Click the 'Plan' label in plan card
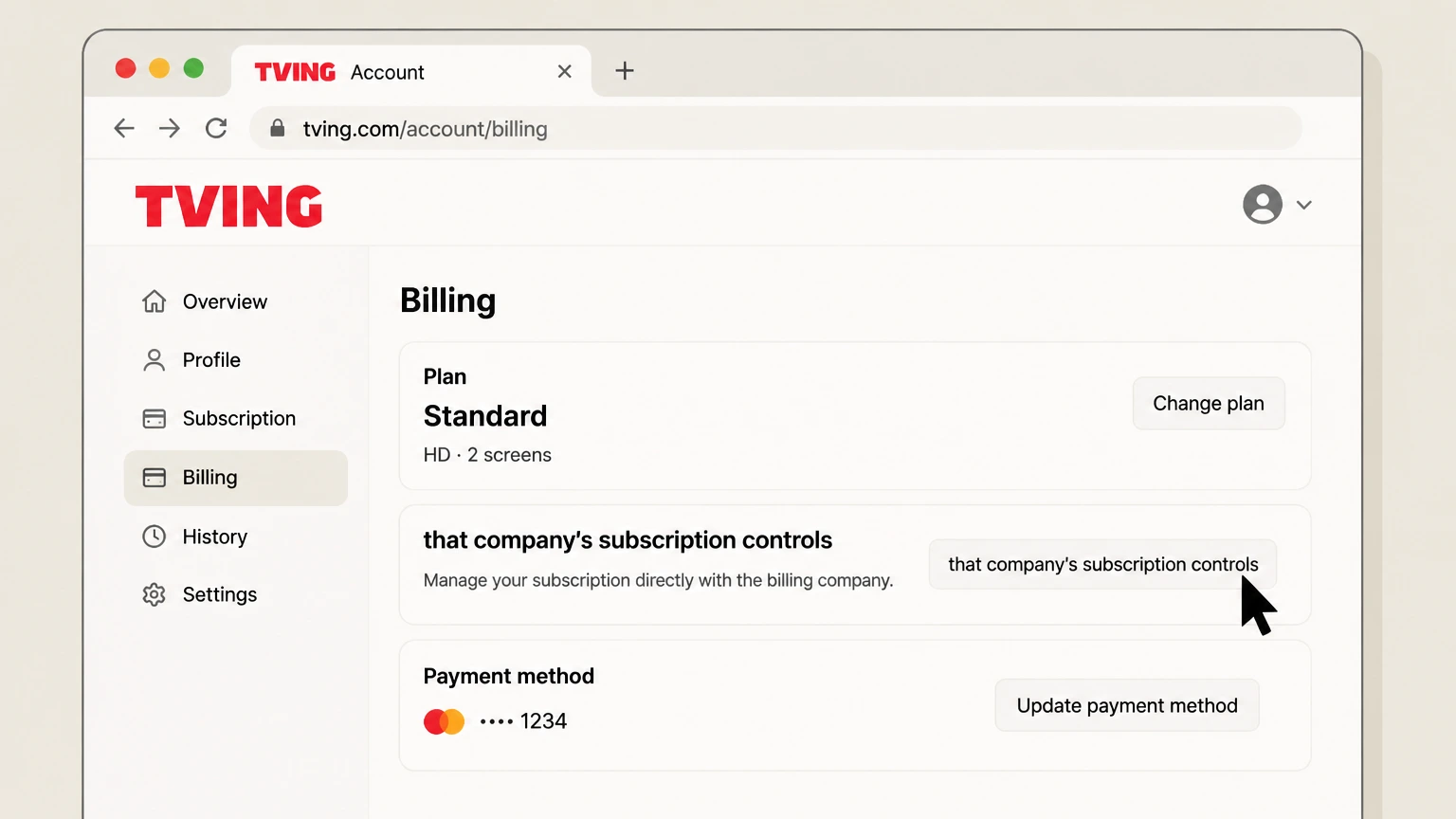This screenshot has height=819, width=1456. tap(445, 376)
